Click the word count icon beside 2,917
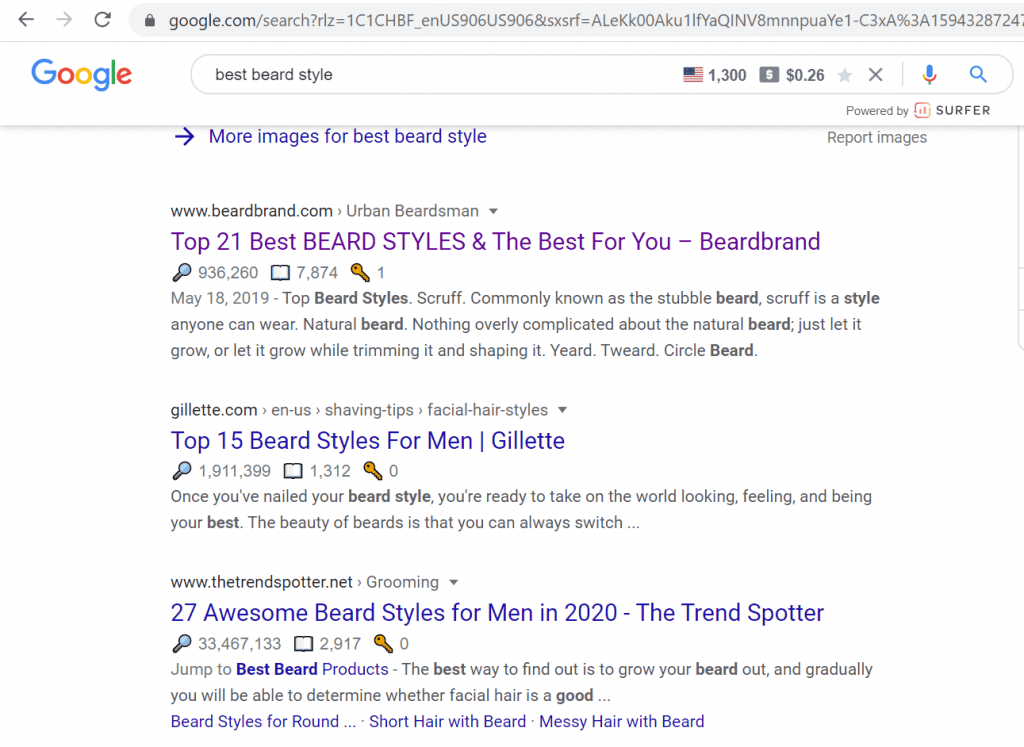The width and height of the screenshot is (1024, 747). pos(304,644)
